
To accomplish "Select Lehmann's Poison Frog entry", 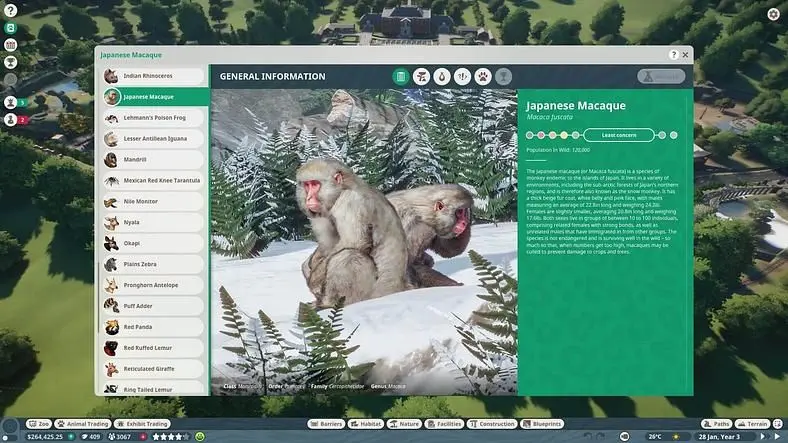I will 154,118.
